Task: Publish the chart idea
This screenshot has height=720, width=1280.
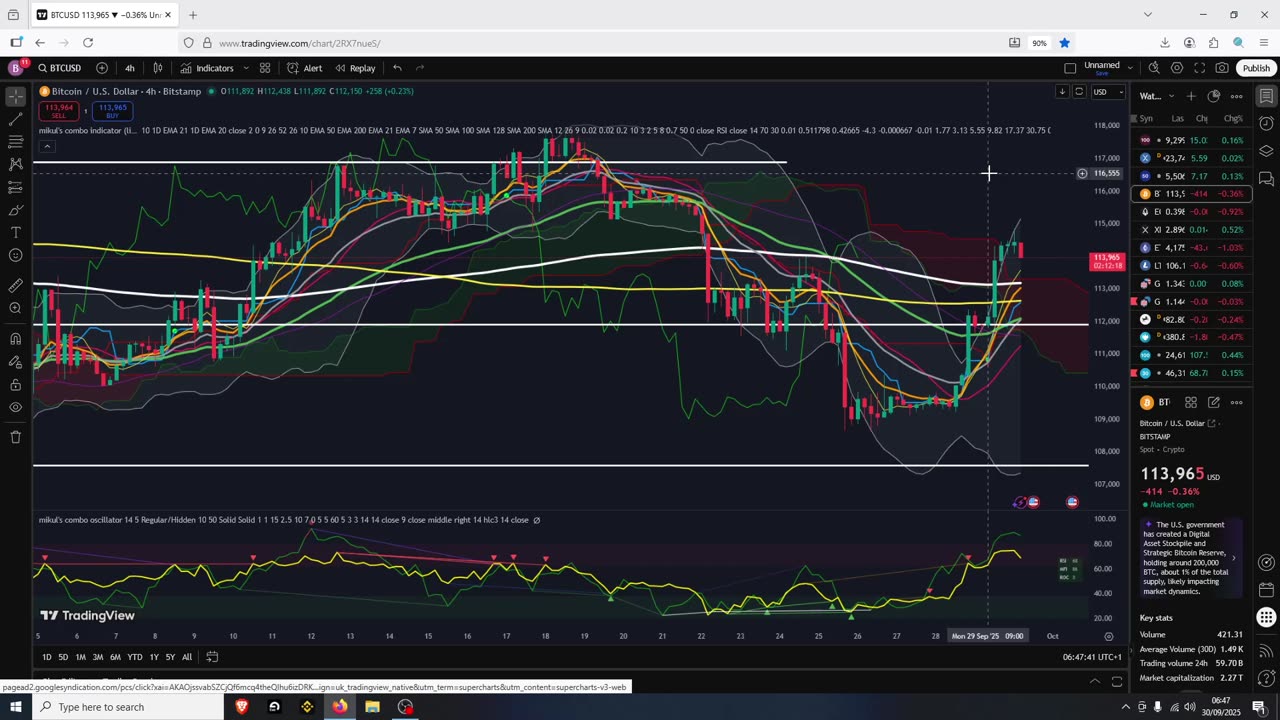Action: [1256, 68]
